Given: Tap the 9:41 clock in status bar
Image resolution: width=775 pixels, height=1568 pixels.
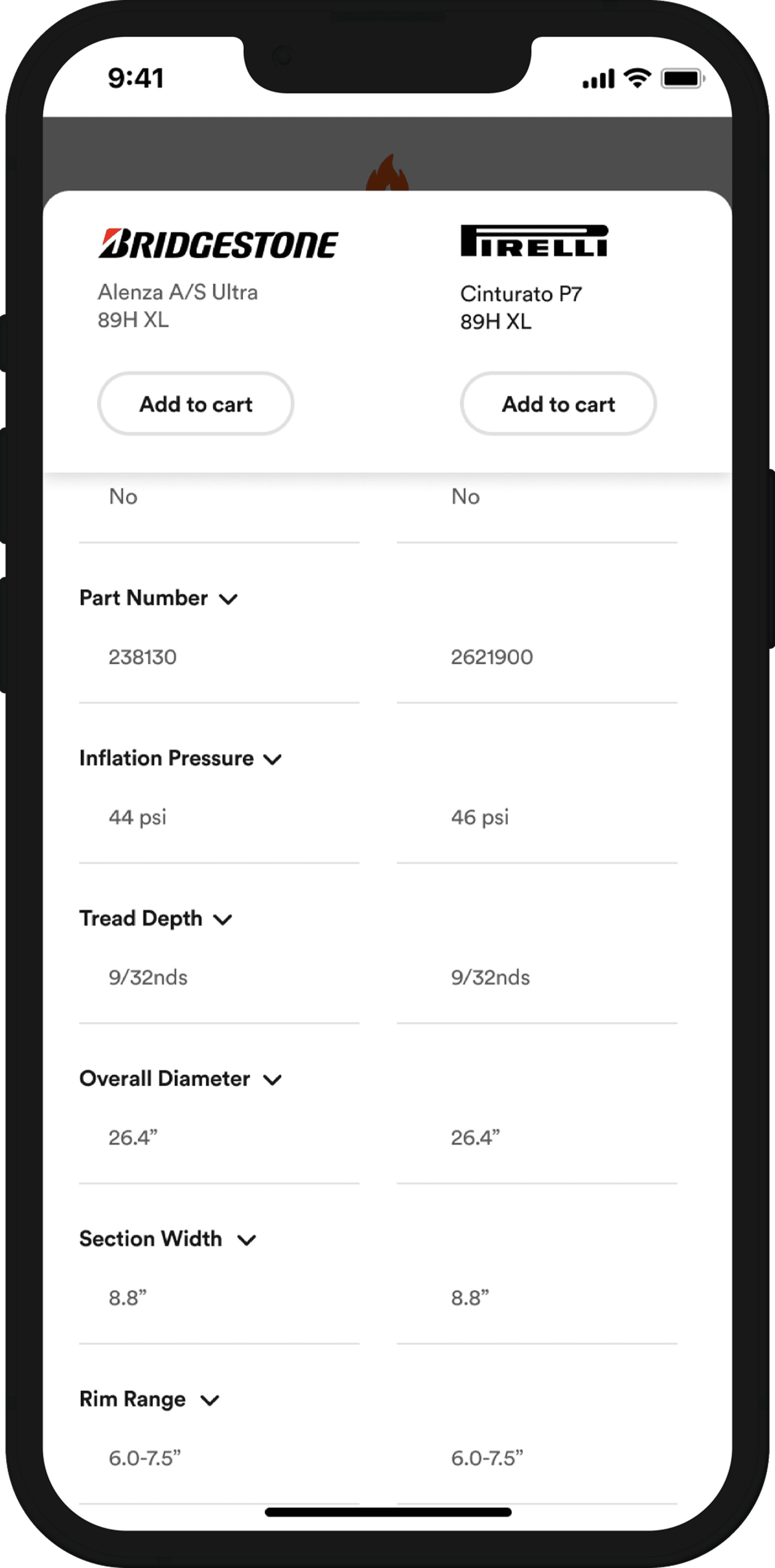Looking at the screenshot, I should (136, 78).
